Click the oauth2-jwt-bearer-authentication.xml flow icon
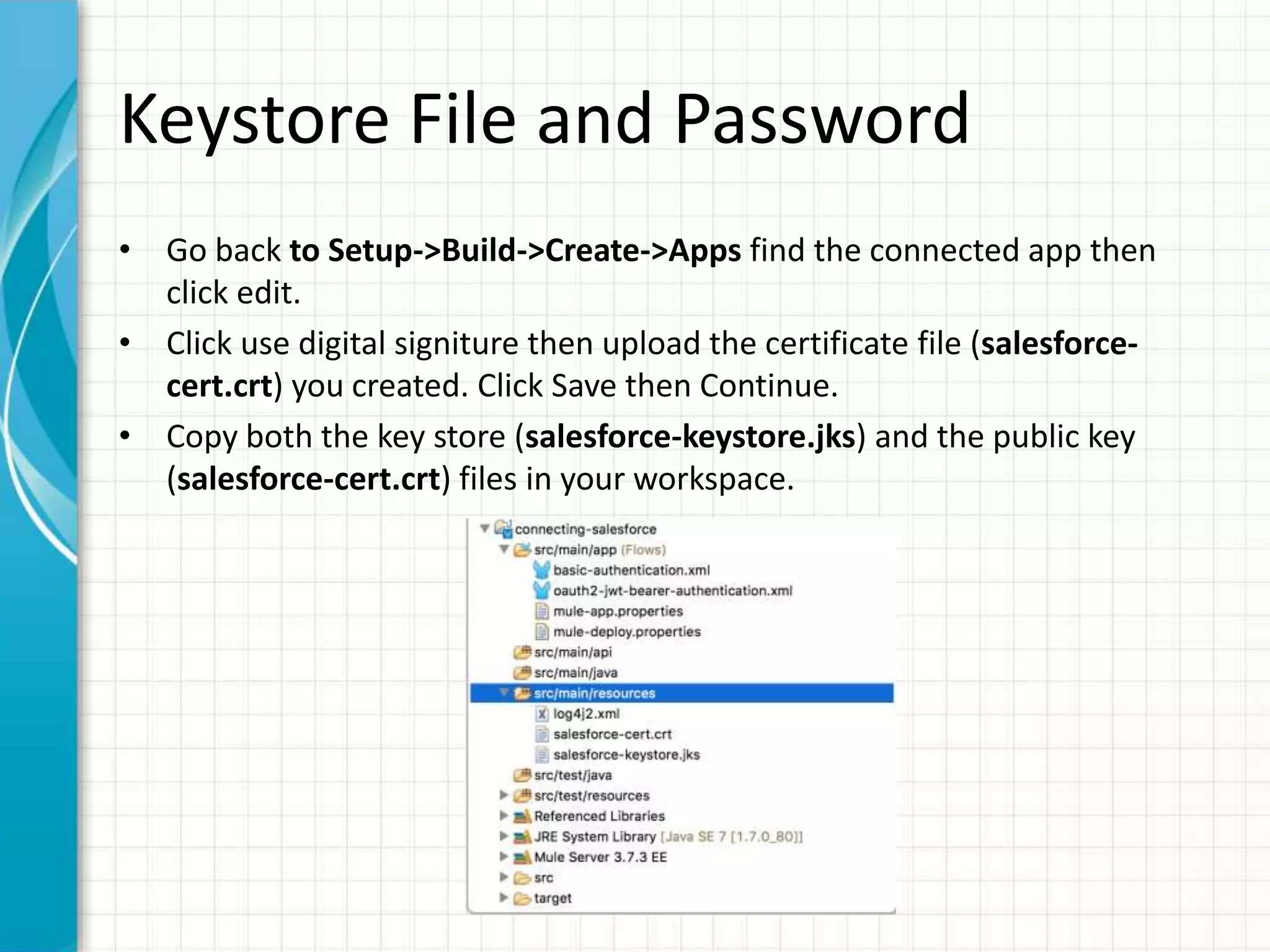Screen dimensions: 1270x952 pos(542,590)
